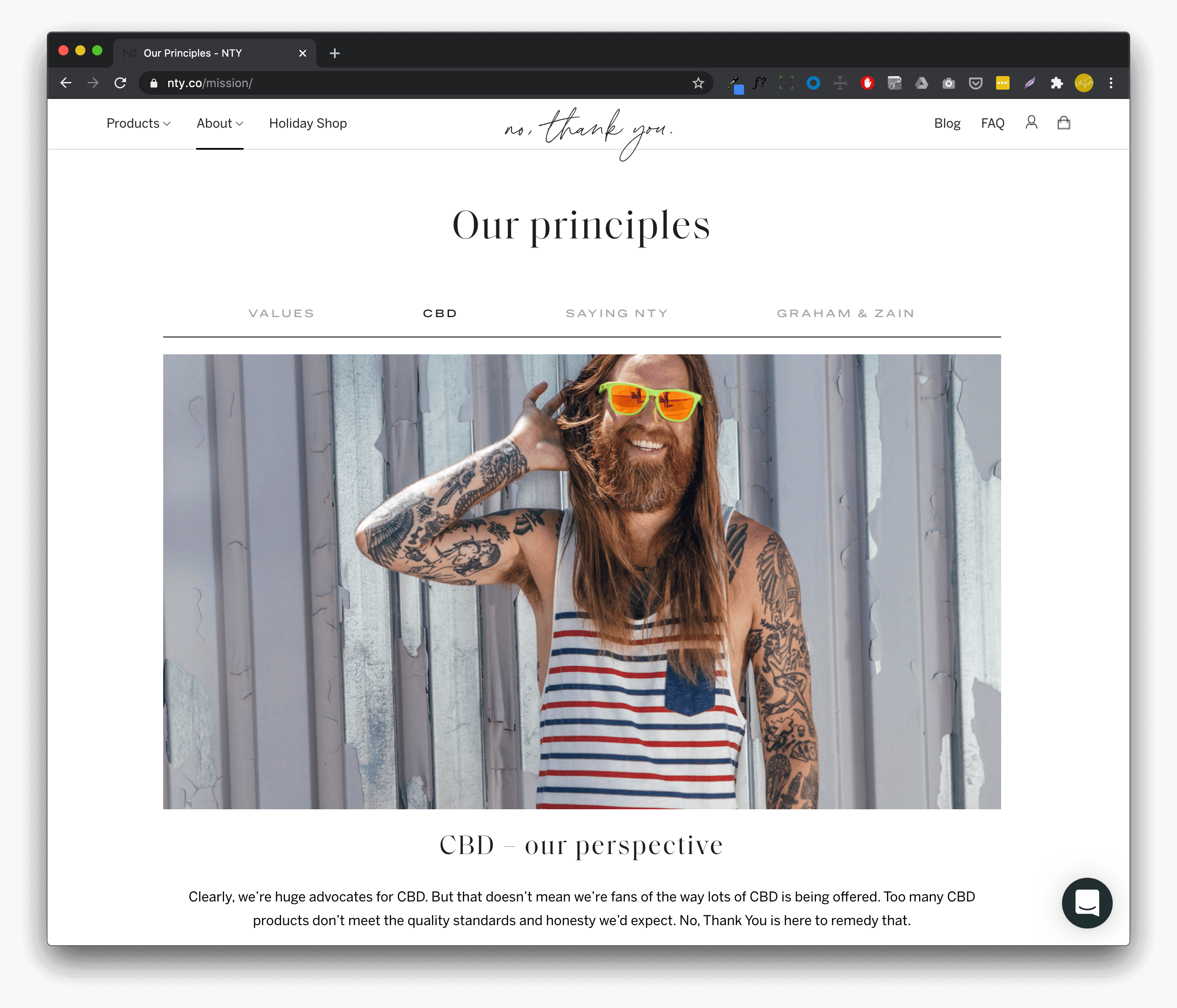The height and width of the screenshot is (1008, 1177).
Task: Expand the About dropdown menu
Action: pyautogui.click(x=220, y=123)
